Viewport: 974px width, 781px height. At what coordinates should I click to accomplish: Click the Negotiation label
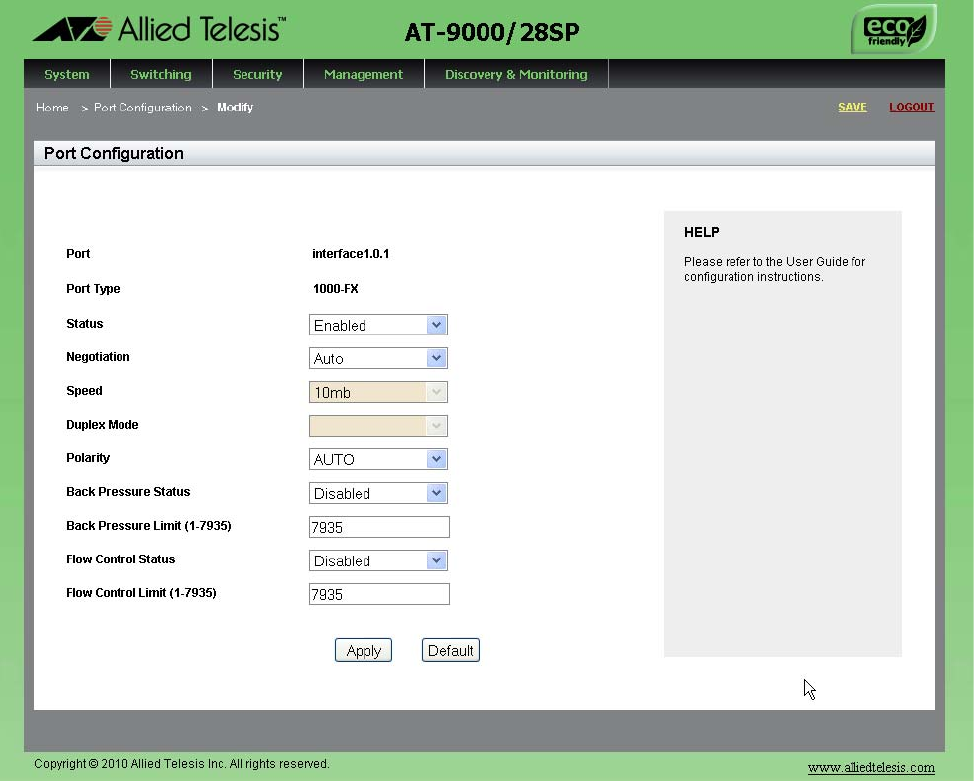tap(98, 357)
